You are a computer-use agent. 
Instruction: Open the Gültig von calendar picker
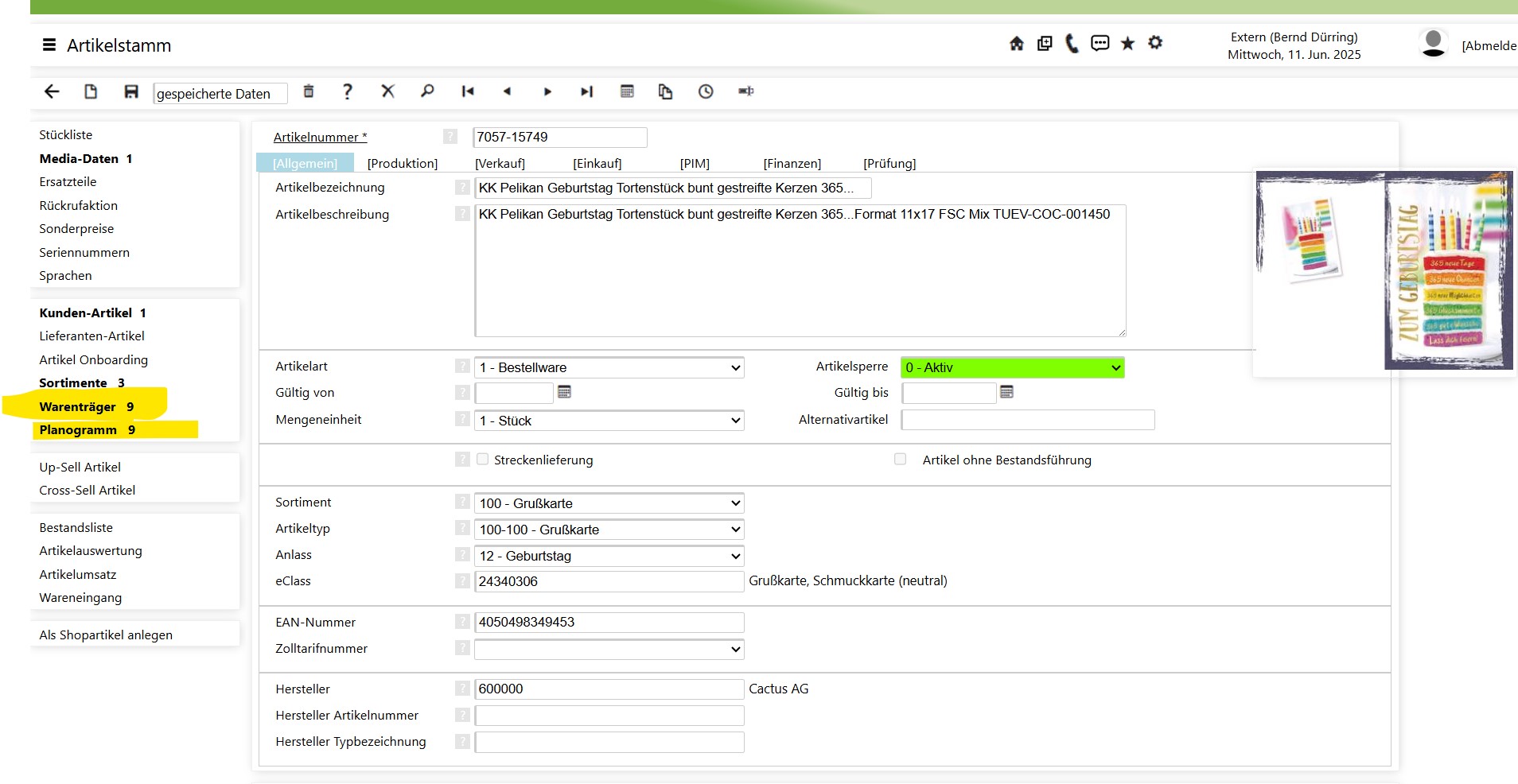pos(565,392)
